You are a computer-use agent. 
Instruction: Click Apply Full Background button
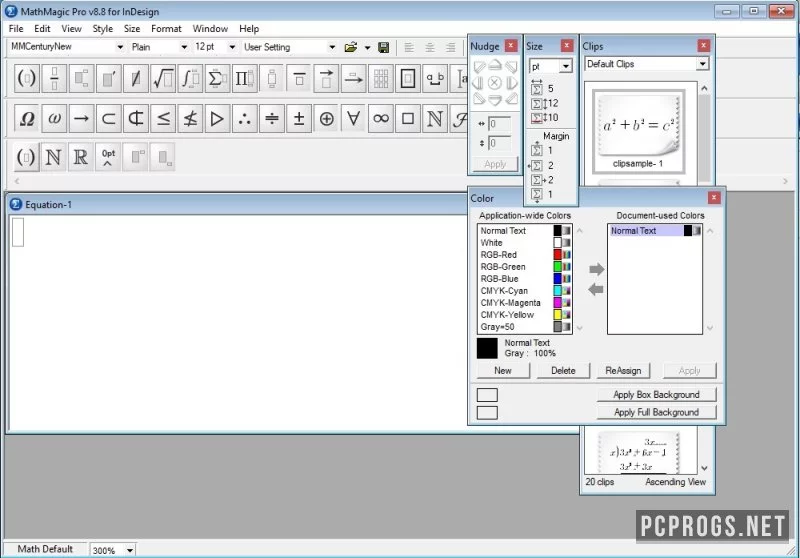(656, 412)
